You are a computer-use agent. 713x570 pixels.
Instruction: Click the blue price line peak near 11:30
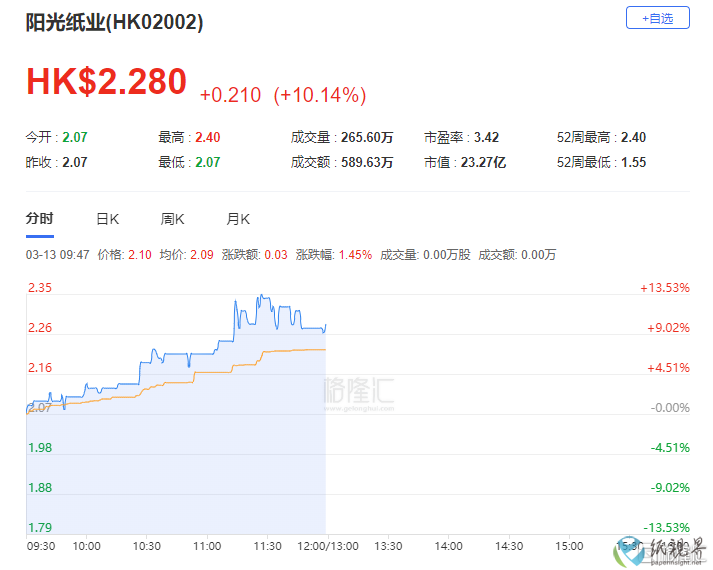click(261, 295)
